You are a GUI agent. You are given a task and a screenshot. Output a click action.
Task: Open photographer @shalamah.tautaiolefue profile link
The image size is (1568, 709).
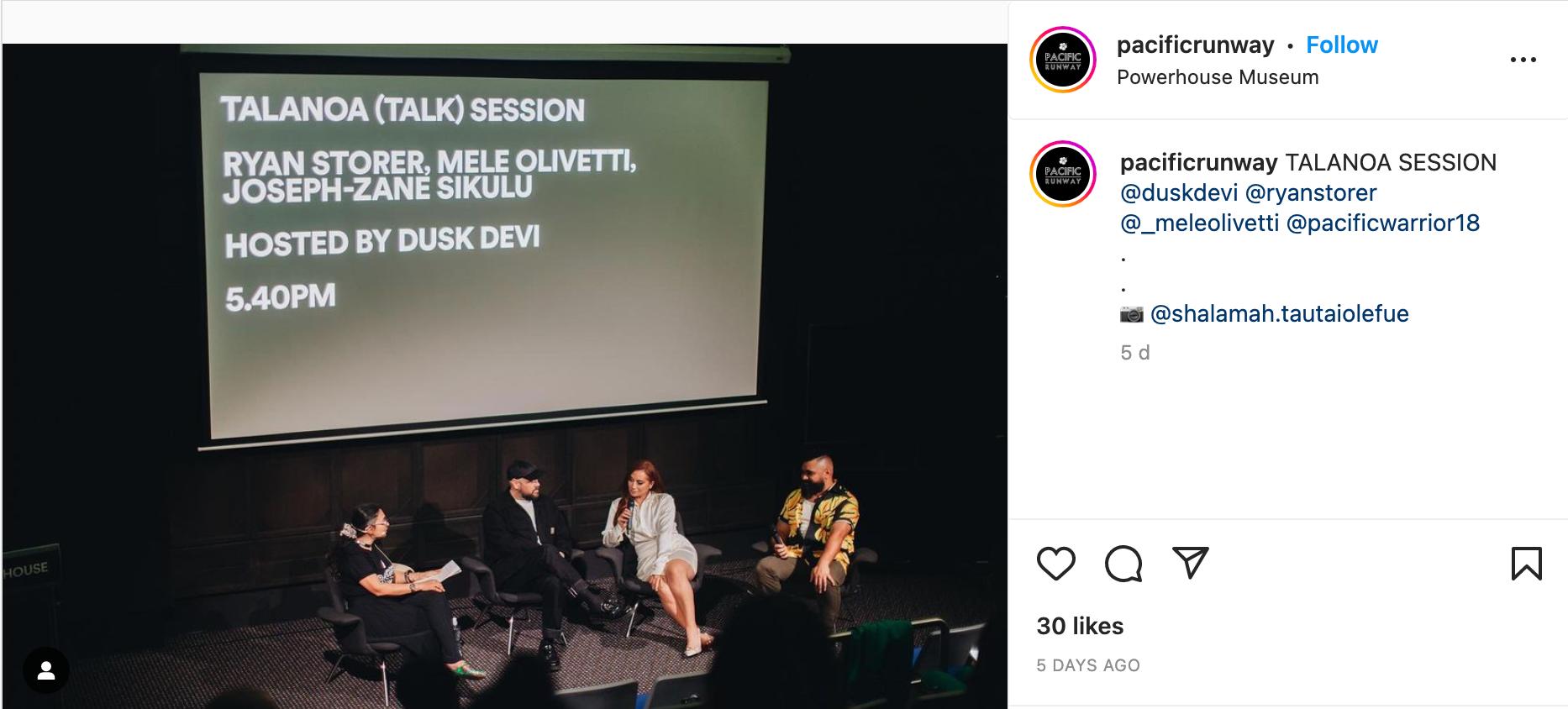1279,313
